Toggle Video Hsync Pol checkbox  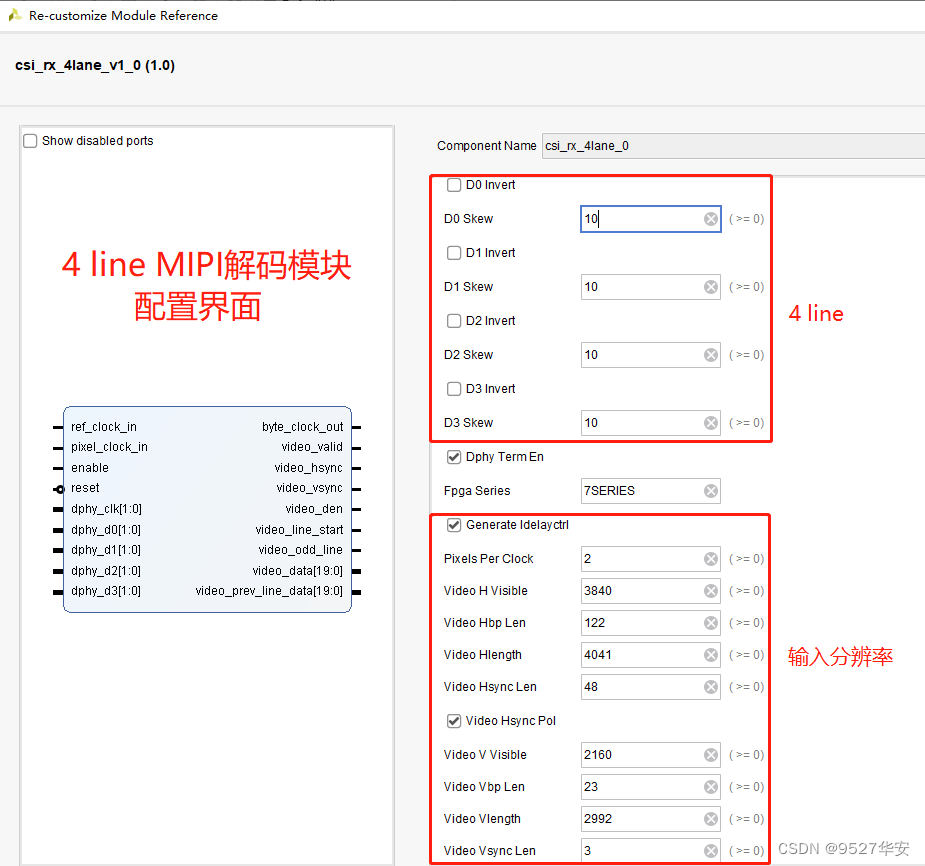454,721
